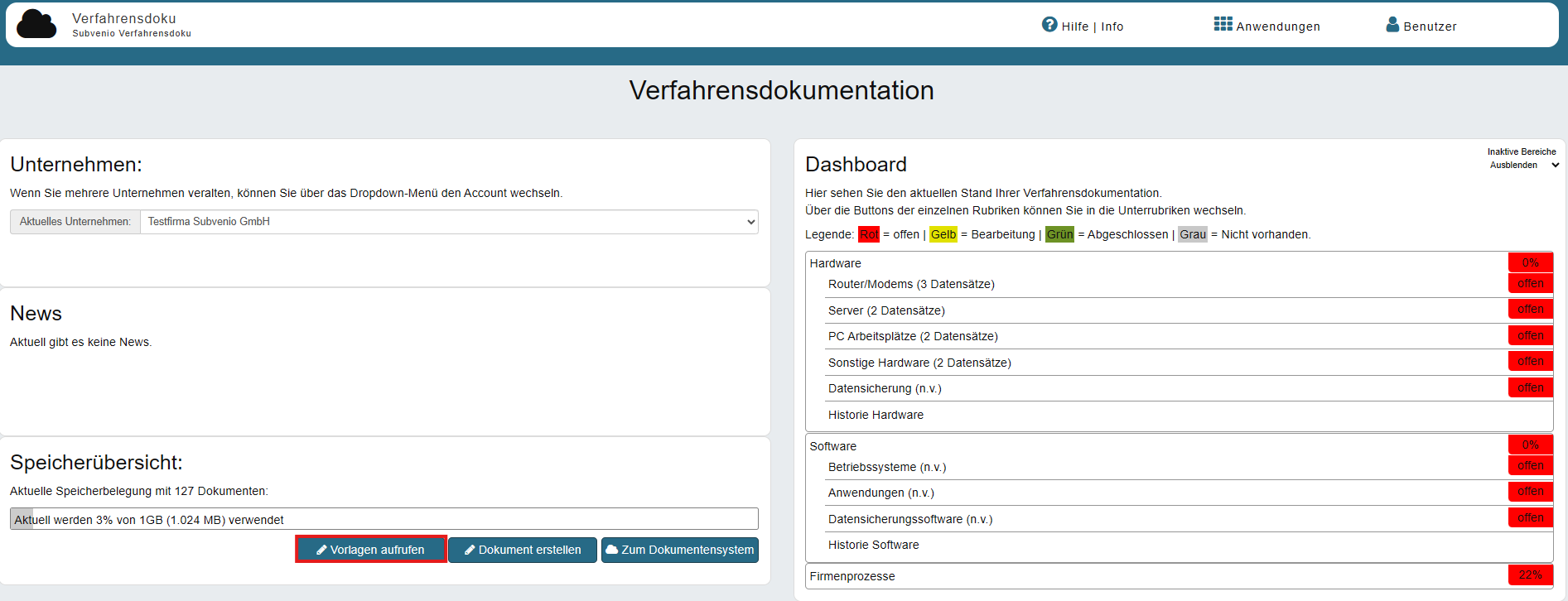The height and width of the screenshot is (601, 1568).
Task: Open the Inaktive Bereiche Ausblenden dropdown
Action: pos(1522,165)
